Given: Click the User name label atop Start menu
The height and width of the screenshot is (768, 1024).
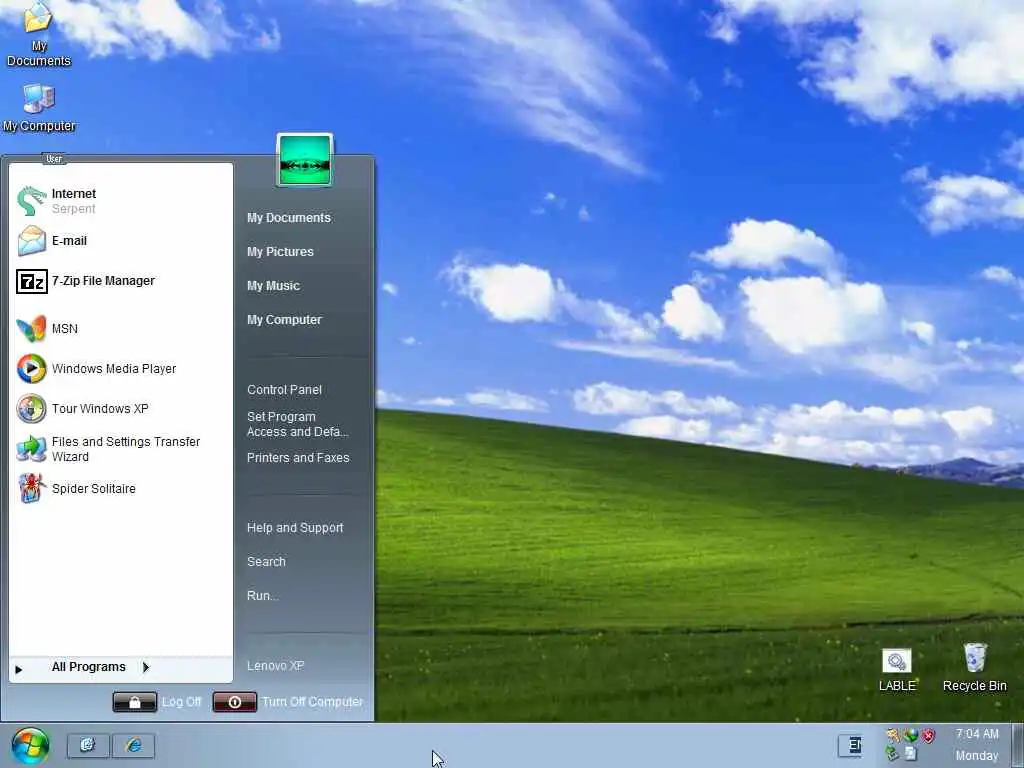Looking at the screenshot, I should coord(54,159).
